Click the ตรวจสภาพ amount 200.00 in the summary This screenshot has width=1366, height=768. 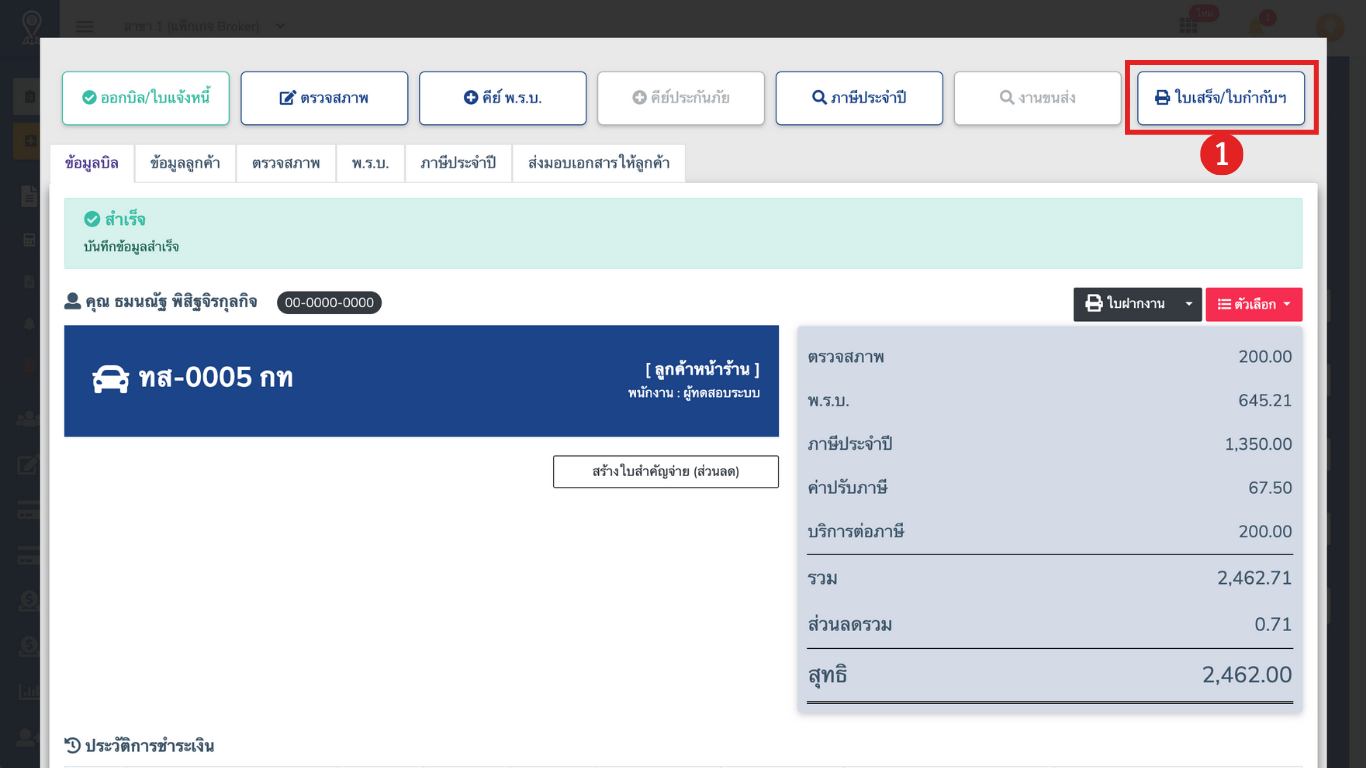(1265, 357)
